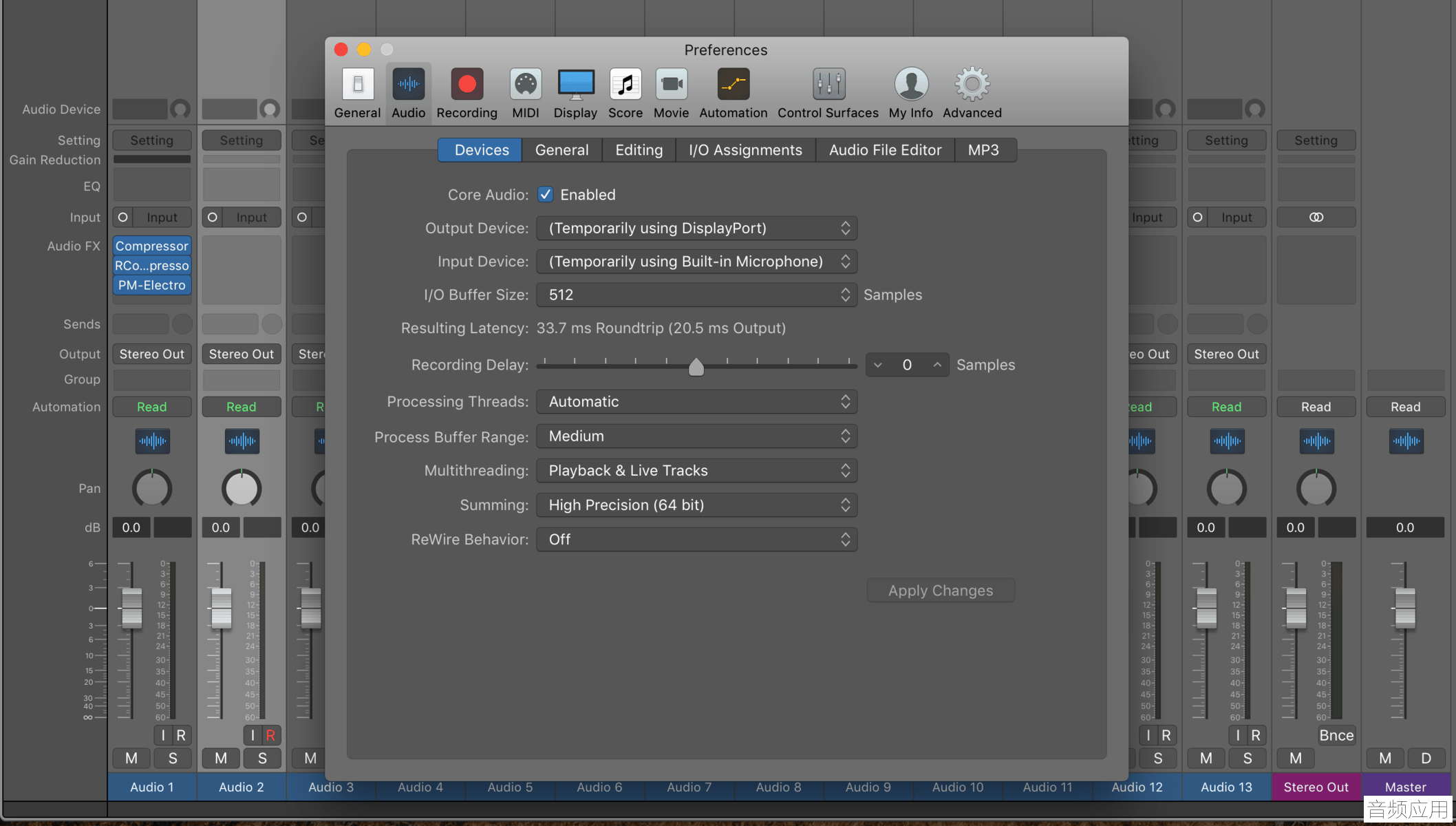Open Processing Threads dropdown
1456x826 pixels.
(x=696, y=401)
